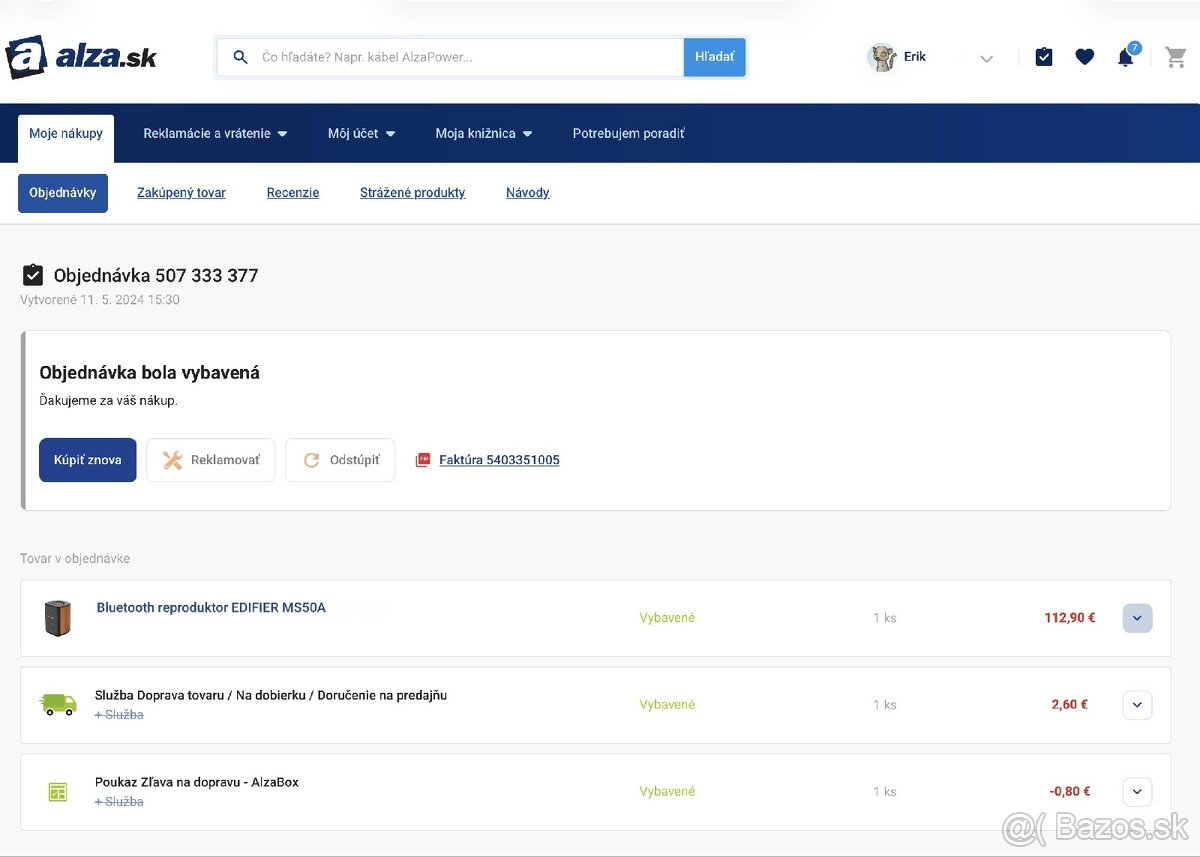Screen dimensions: 1200x857
Task: Open the alza.sk logo homepage
Action: pyautogui.click(x=81, y=57)
